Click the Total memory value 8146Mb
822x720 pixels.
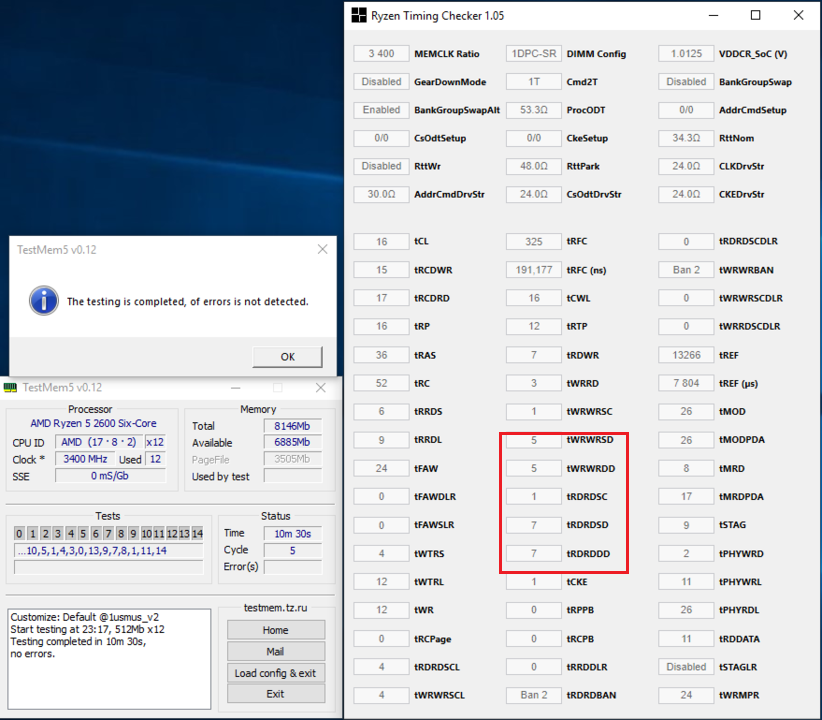(x=293, y=426)
